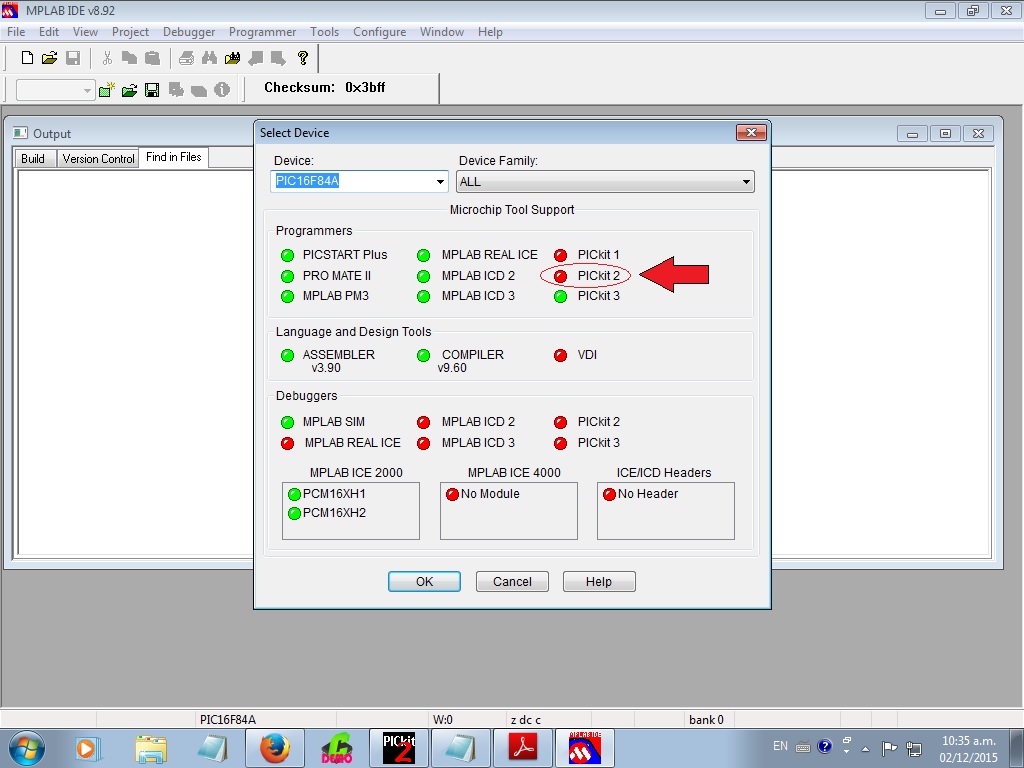Image resolution: width=1024 pixels, height=768 pixels.
Task: Click the PIC16F84A status bar entry
Action: tap(228, 720)
